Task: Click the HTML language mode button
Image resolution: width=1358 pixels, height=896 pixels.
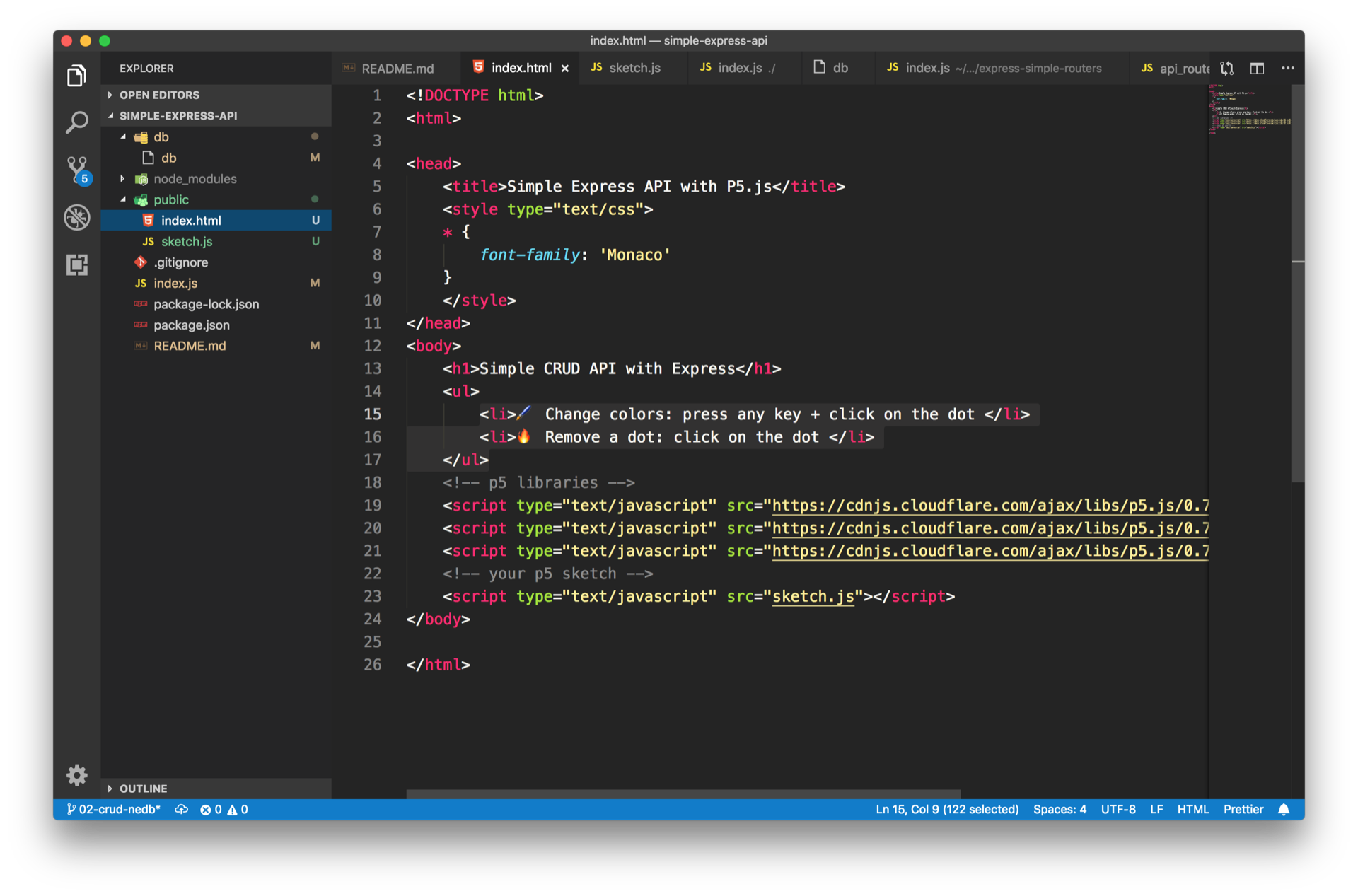Action: coord(1192,809)
